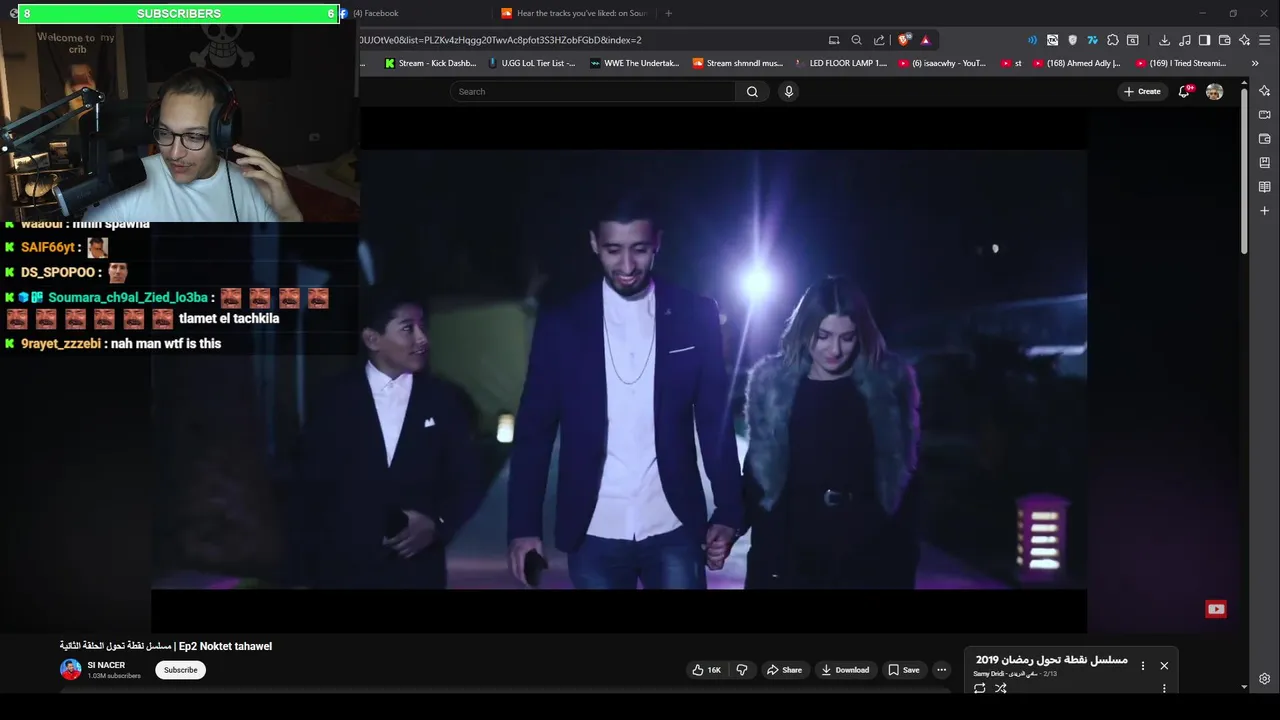Switch to the (4) Facebook tab

[410, 13]
